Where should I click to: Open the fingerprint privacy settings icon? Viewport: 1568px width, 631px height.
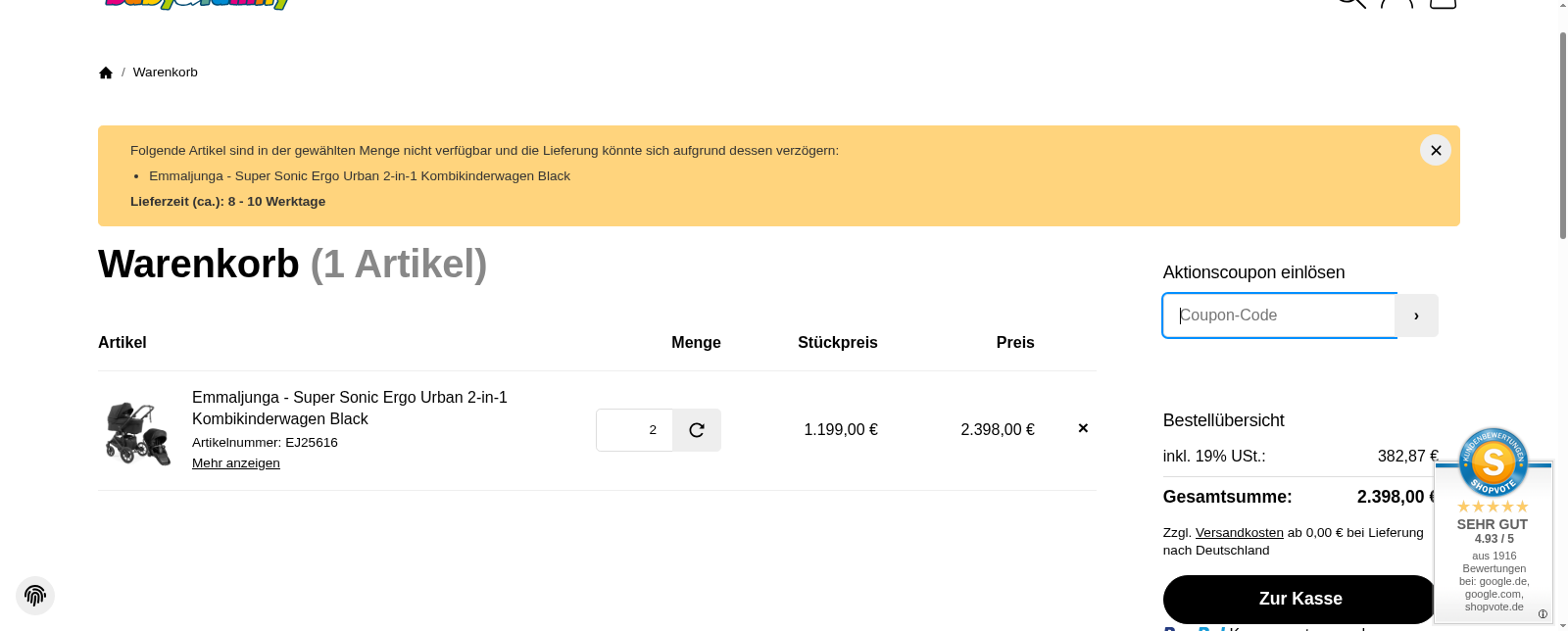[35, 596]
